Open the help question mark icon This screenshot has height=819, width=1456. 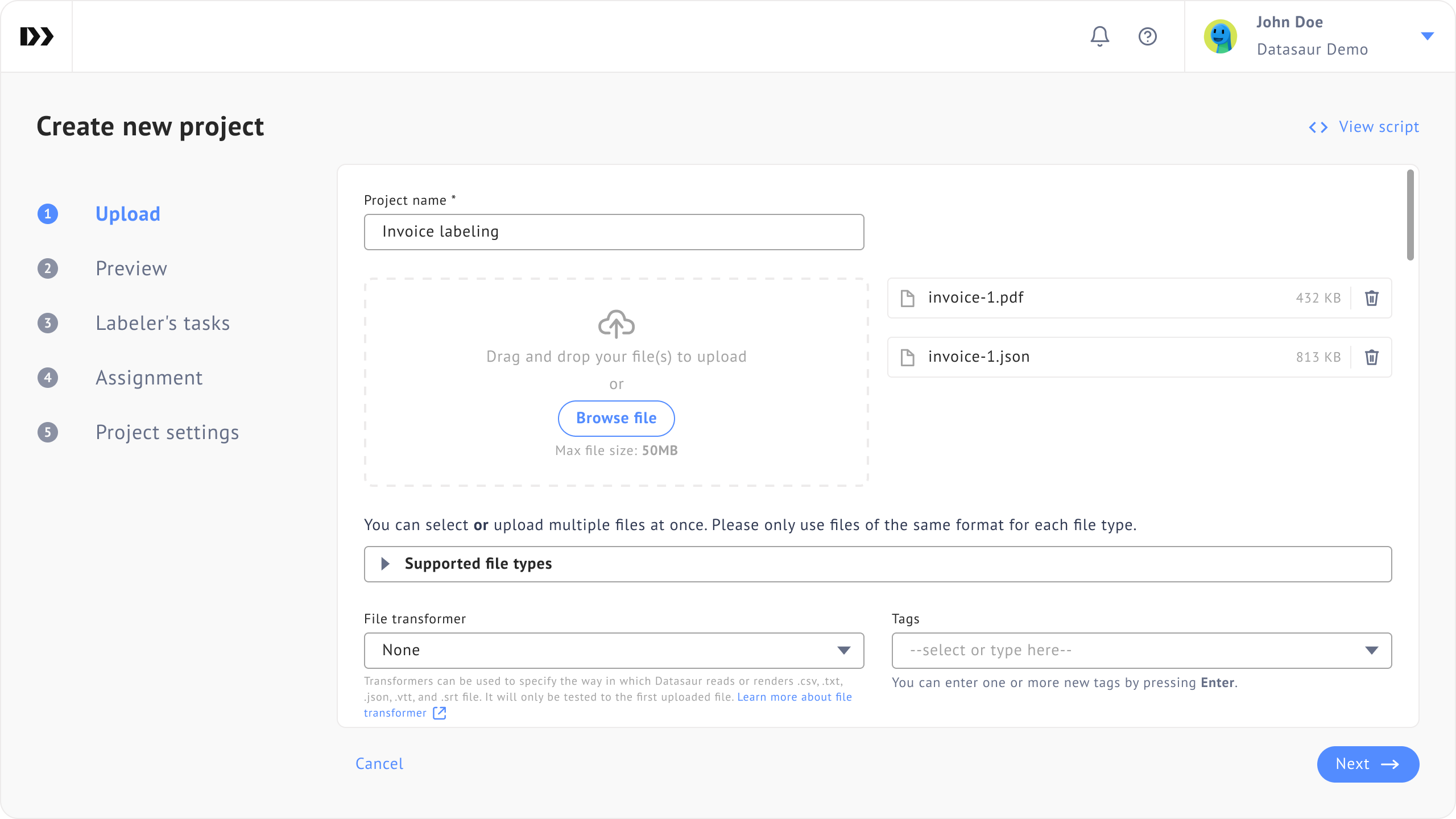coord(1147,36)
